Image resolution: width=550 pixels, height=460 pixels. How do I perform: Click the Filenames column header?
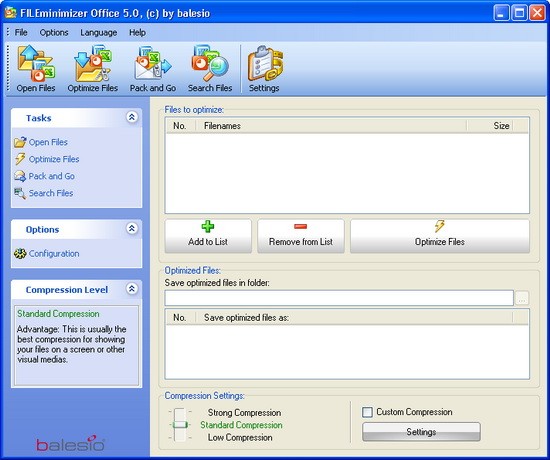pos(331,126)
